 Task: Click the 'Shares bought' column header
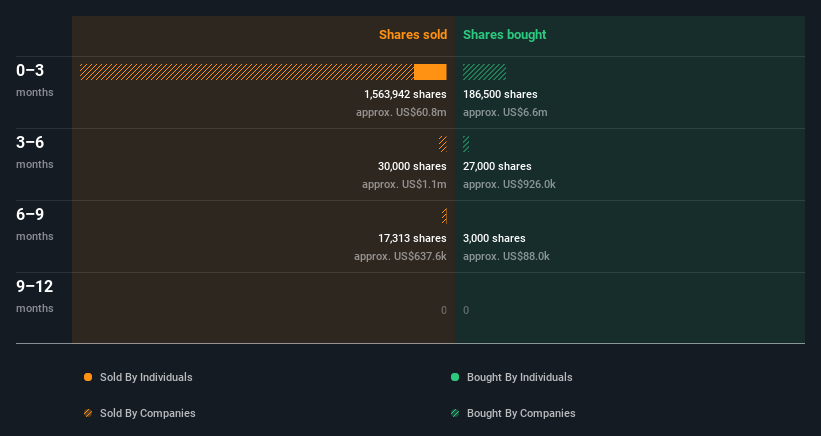(504, 35)
